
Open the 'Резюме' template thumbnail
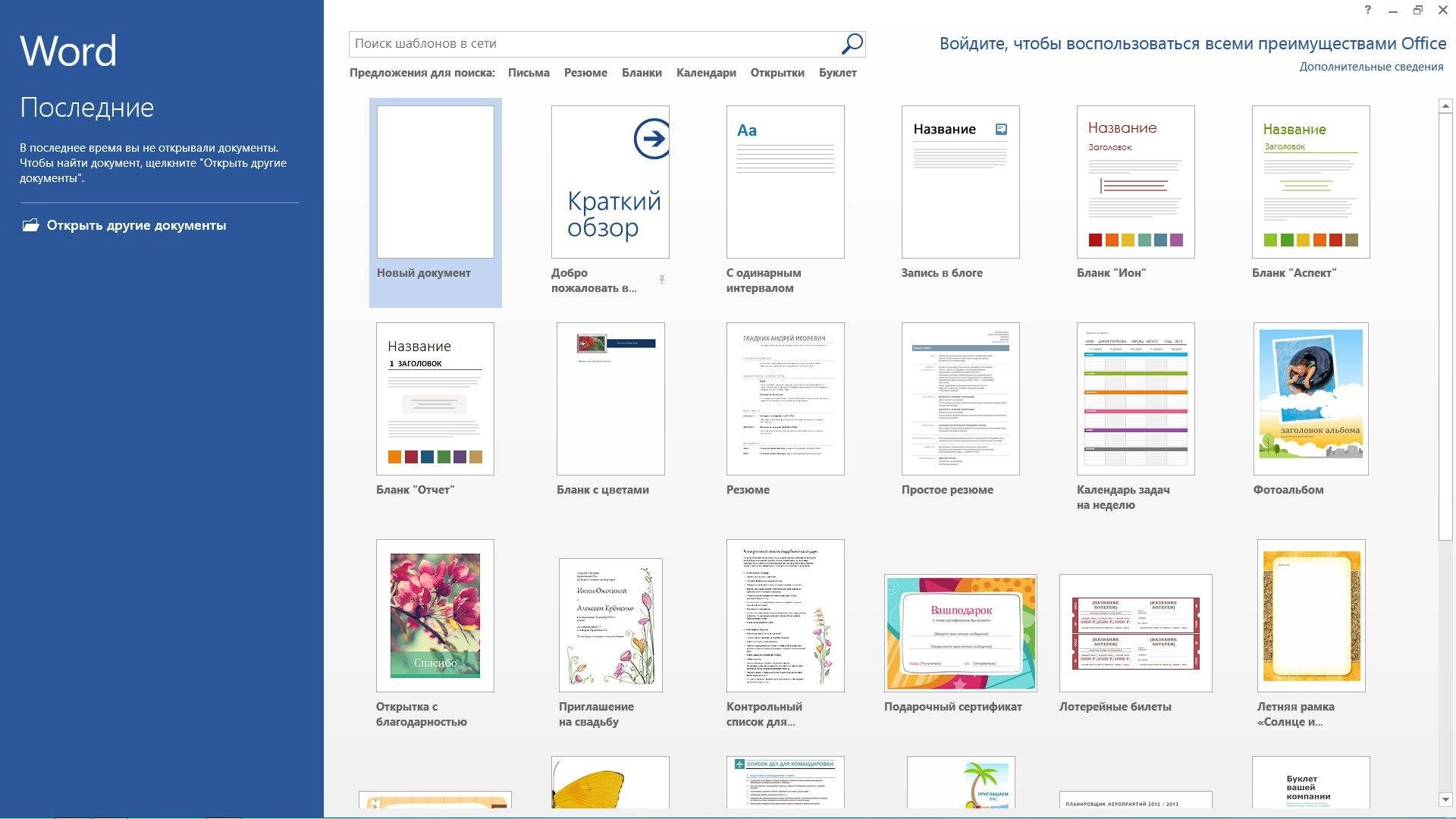point(786,399)
